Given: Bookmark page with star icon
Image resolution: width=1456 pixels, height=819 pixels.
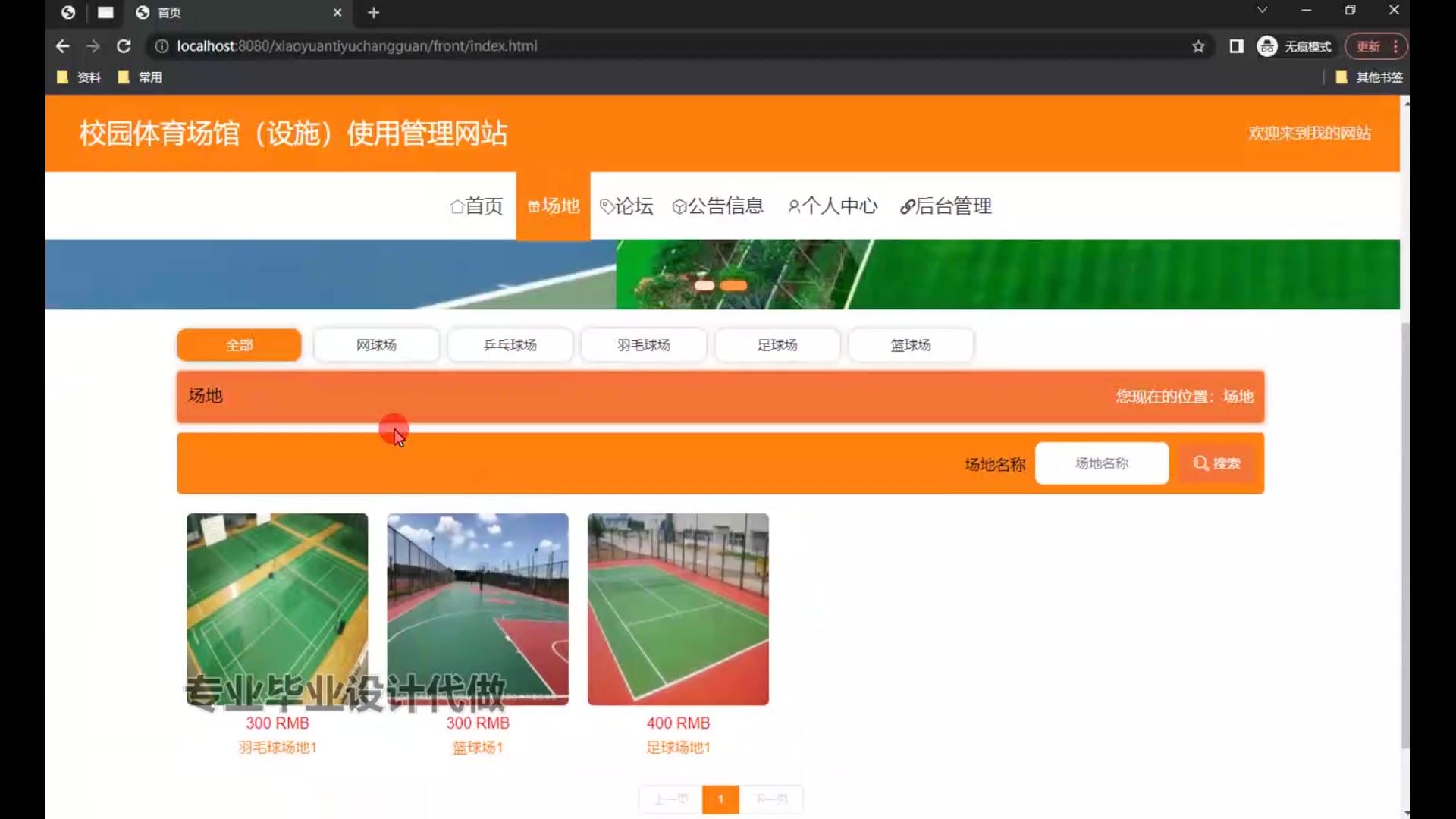Looking at the screenshot, I should tap(1198, 46).
